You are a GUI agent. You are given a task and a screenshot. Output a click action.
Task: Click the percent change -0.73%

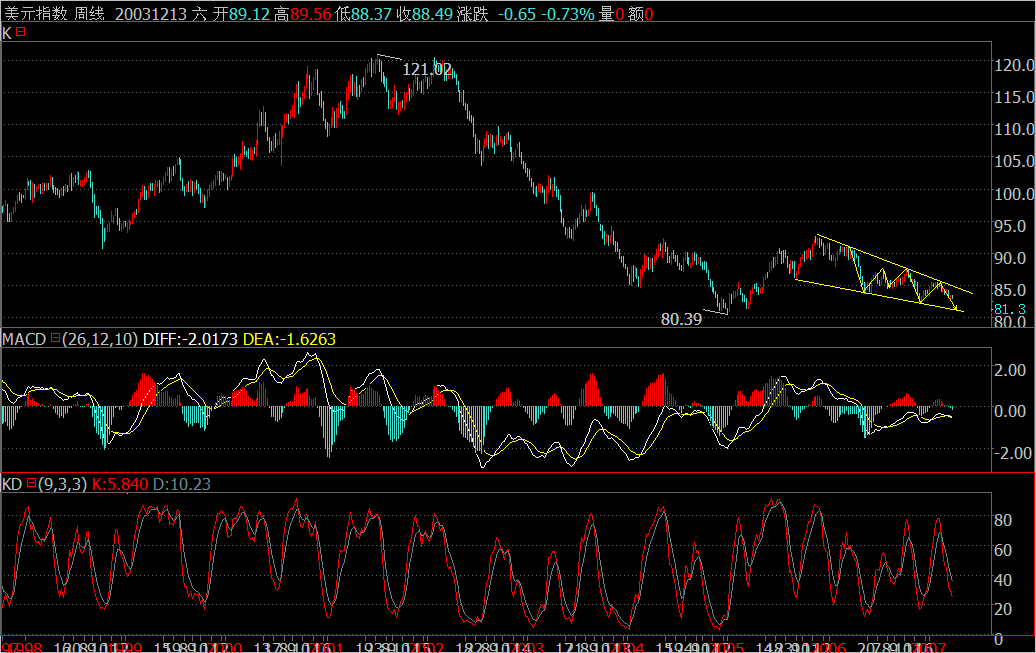point(568,14)
